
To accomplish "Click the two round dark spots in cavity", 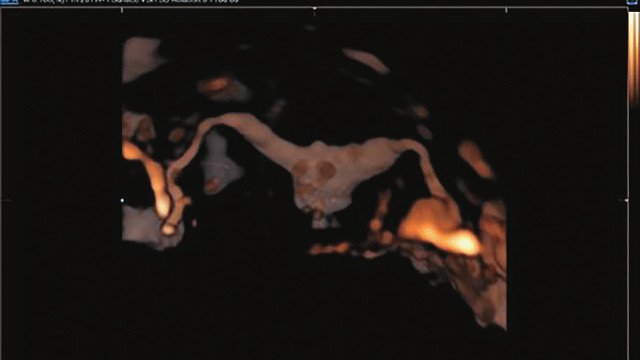I will [x=313, y=170].
